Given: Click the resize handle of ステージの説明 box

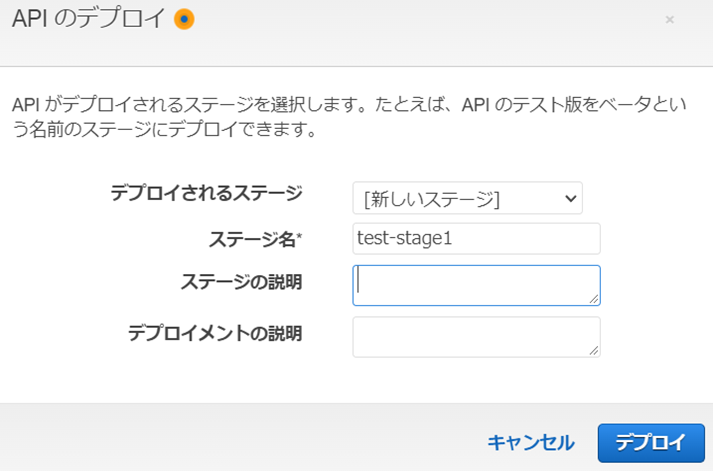Looking at the screenshot, I should [594, 299].
